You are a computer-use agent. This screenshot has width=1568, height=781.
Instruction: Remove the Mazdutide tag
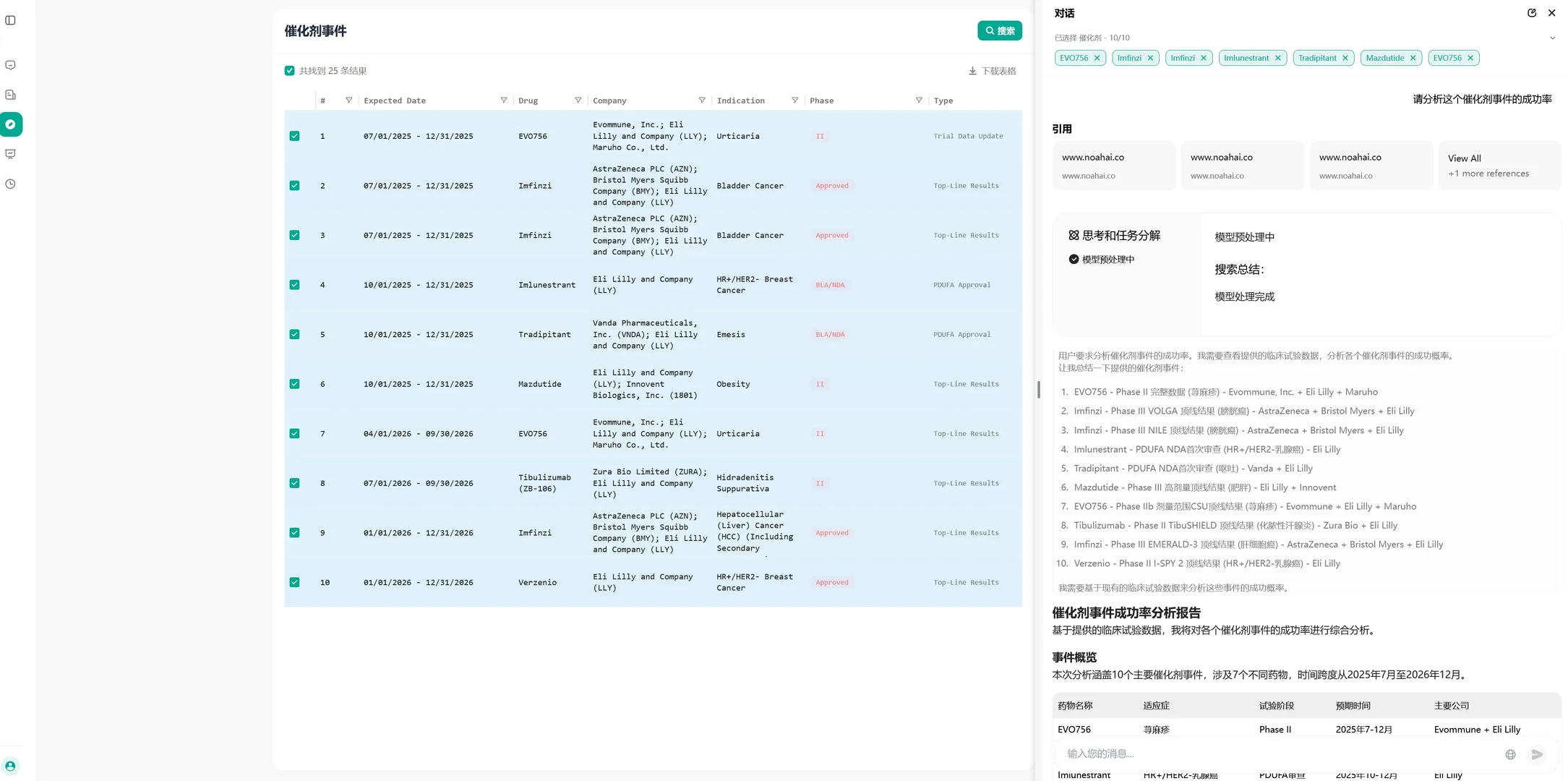1413,58
